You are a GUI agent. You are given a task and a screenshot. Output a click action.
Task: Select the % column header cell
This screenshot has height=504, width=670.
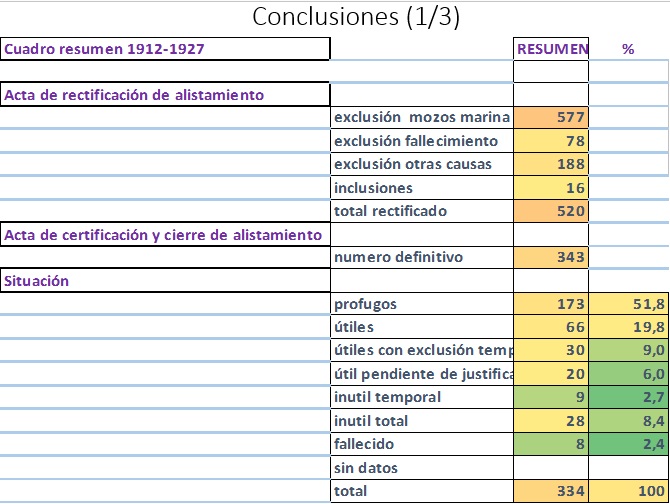point(628,49)
